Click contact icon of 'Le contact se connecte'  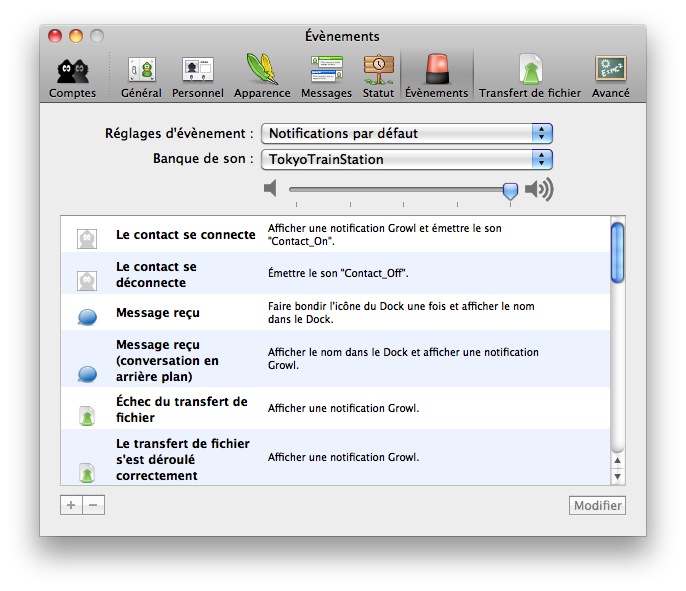point(87,239)
